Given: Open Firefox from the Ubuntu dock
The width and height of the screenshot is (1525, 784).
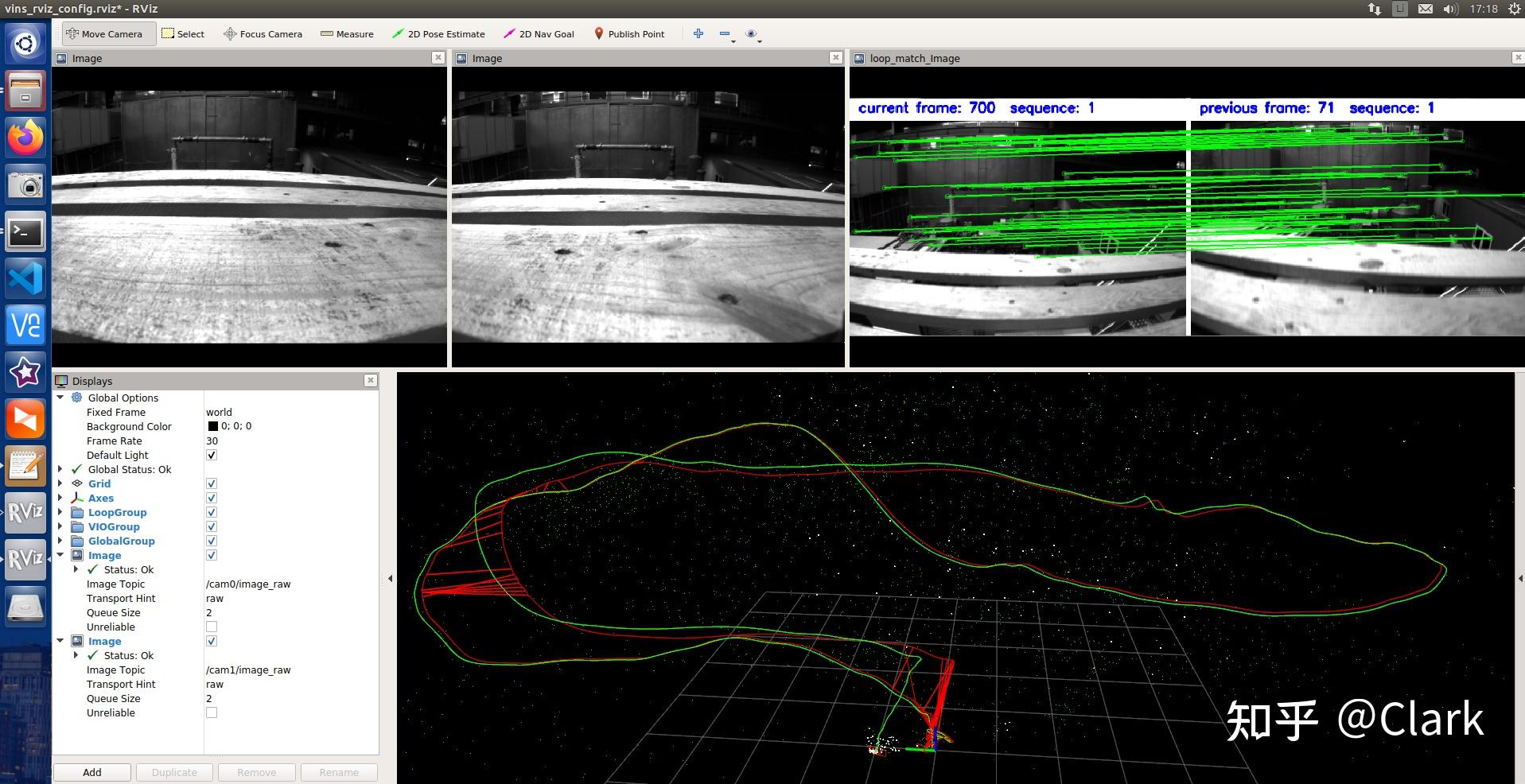Looking at the screenshot, I should tap(25, 138).
